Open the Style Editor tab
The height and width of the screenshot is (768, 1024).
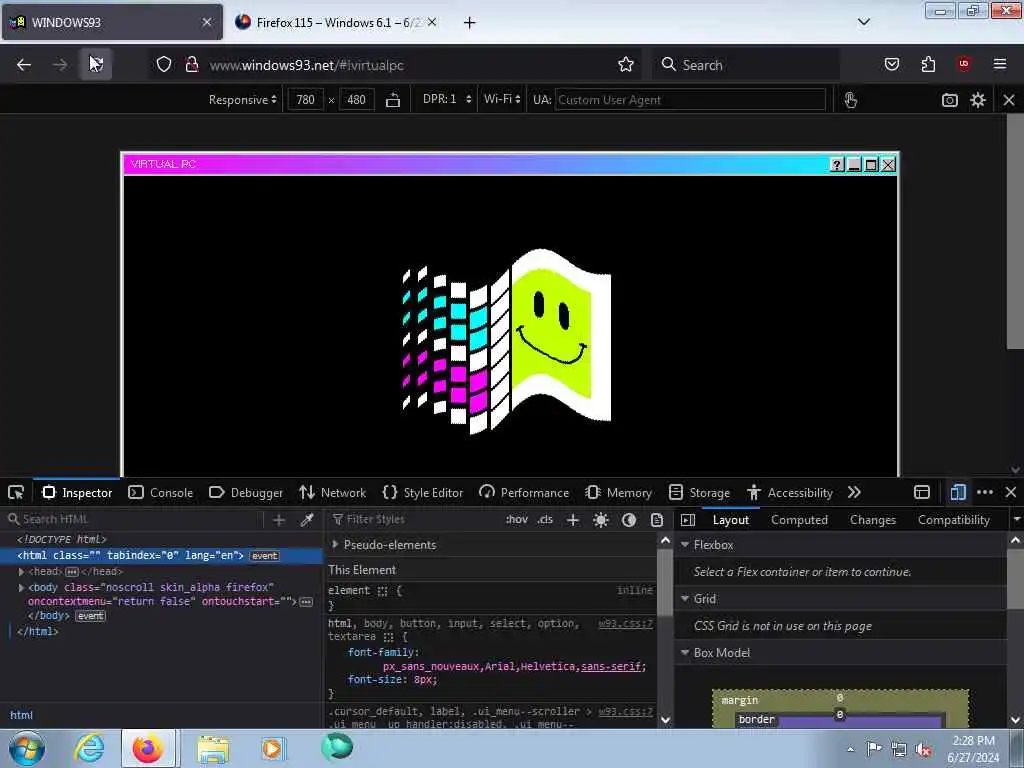pyautogui.click(x=423, y=492)
